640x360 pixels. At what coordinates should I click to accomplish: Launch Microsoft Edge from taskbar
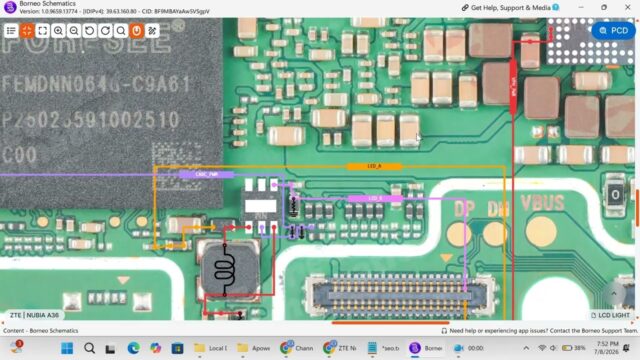click(x=133, y=348)
